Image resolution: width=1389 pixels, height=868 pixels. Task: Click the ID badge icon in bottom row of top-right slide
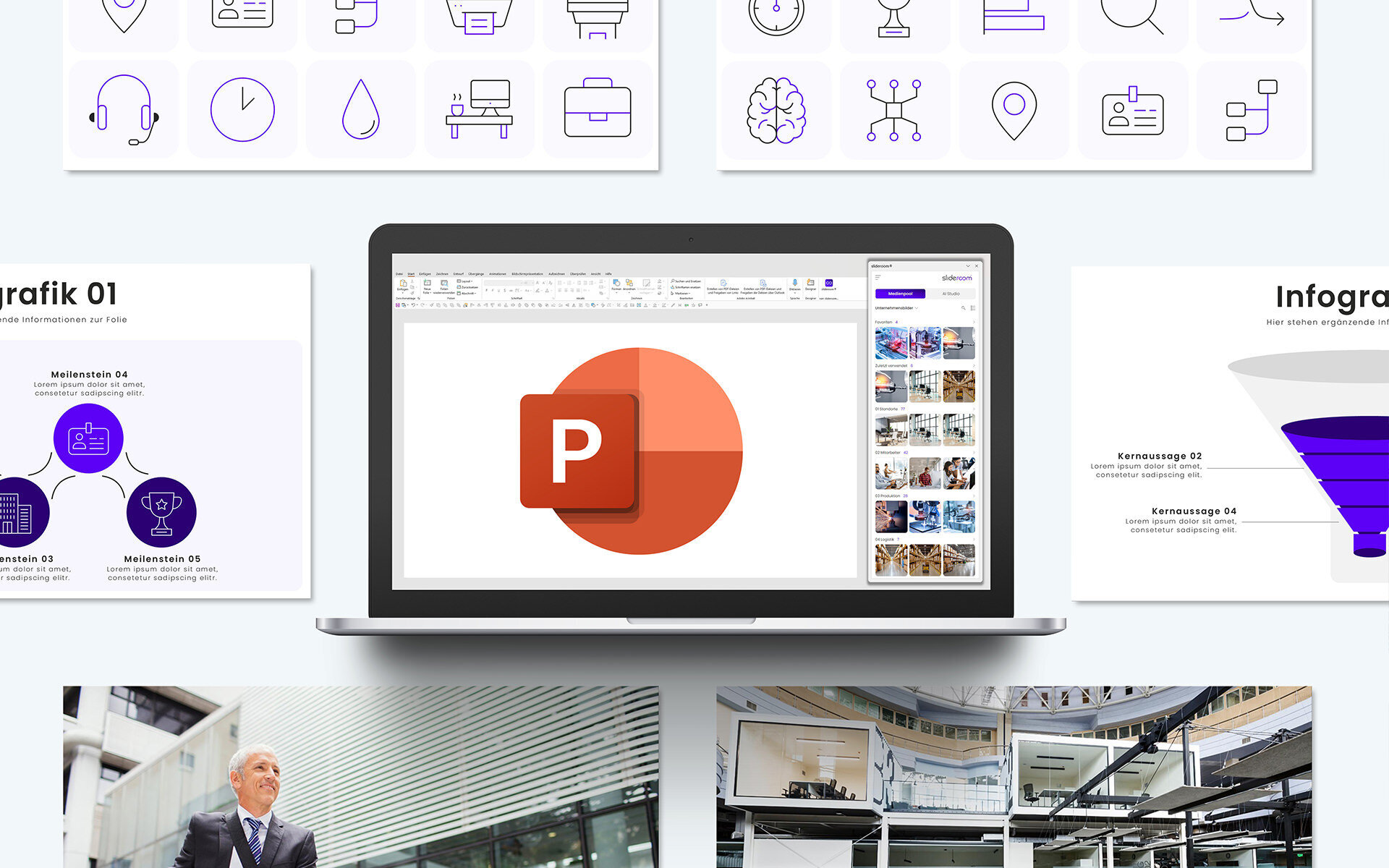click(1132, 111)
